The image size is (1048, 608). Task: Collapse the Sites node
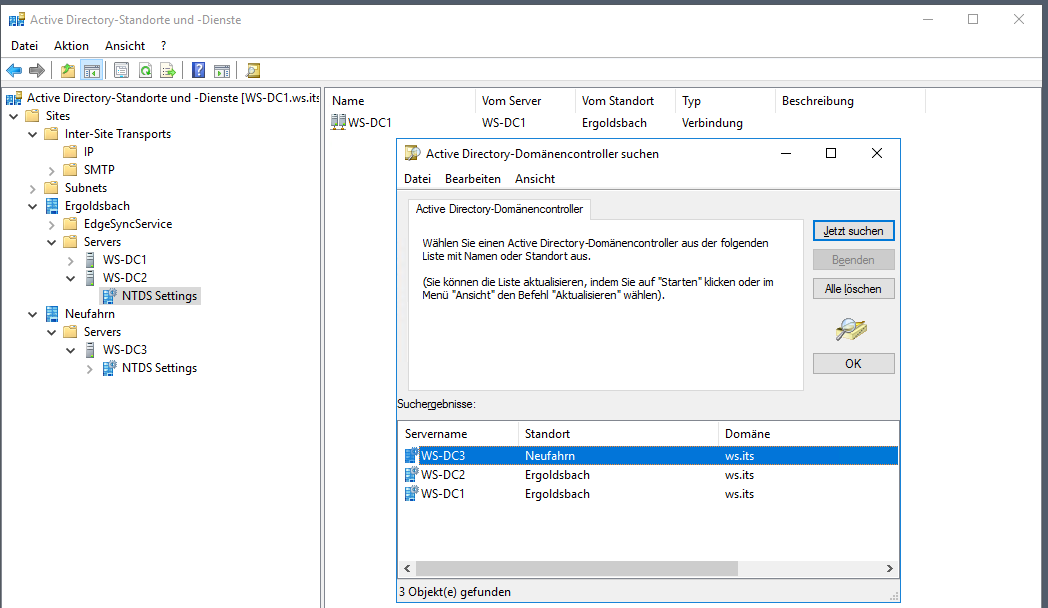coord(13,116)
